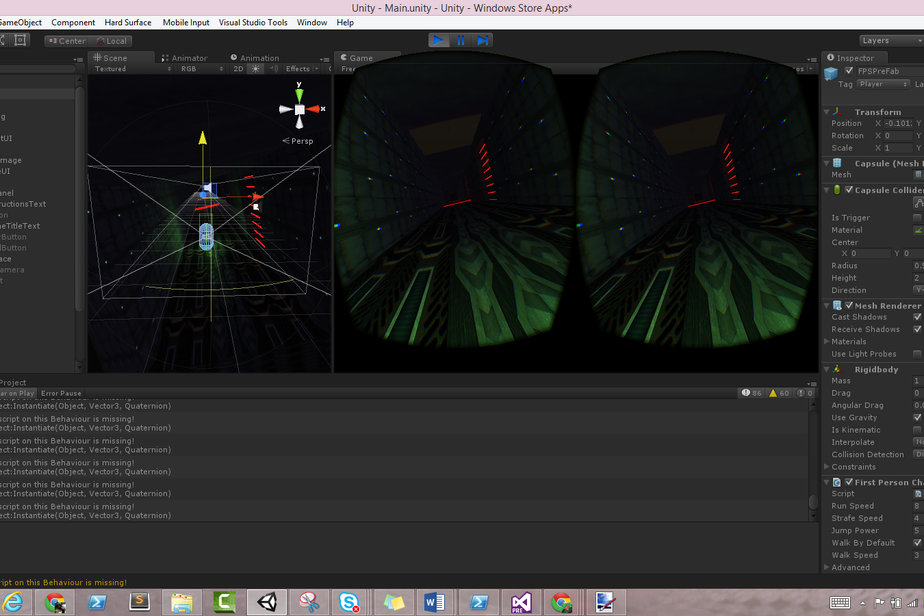The width and height of the screenshot is (924, 616).
Task: Open the Component menu
Action: (x=73, y=22)
